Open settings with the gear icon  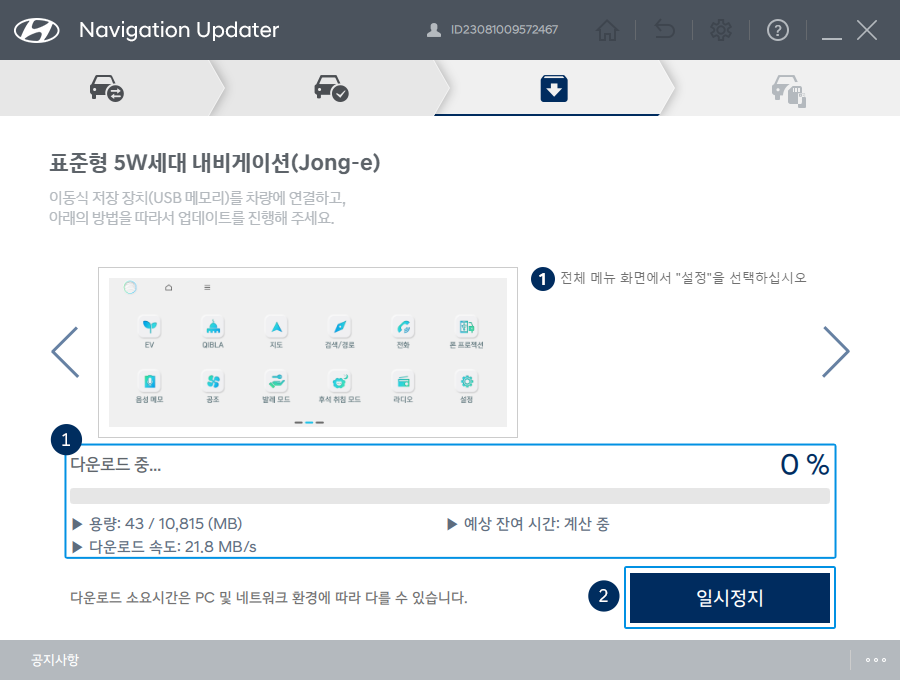coord(721,30)
